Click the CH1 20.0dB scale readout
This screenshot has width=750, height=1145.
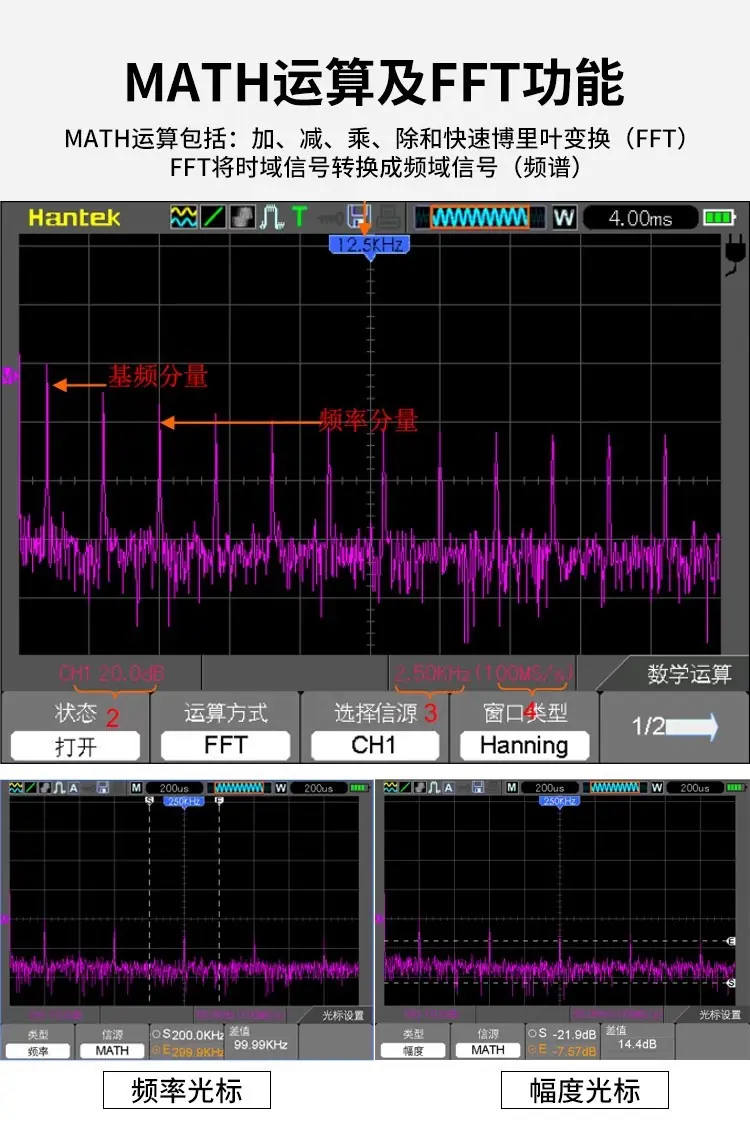pos(111,673)
